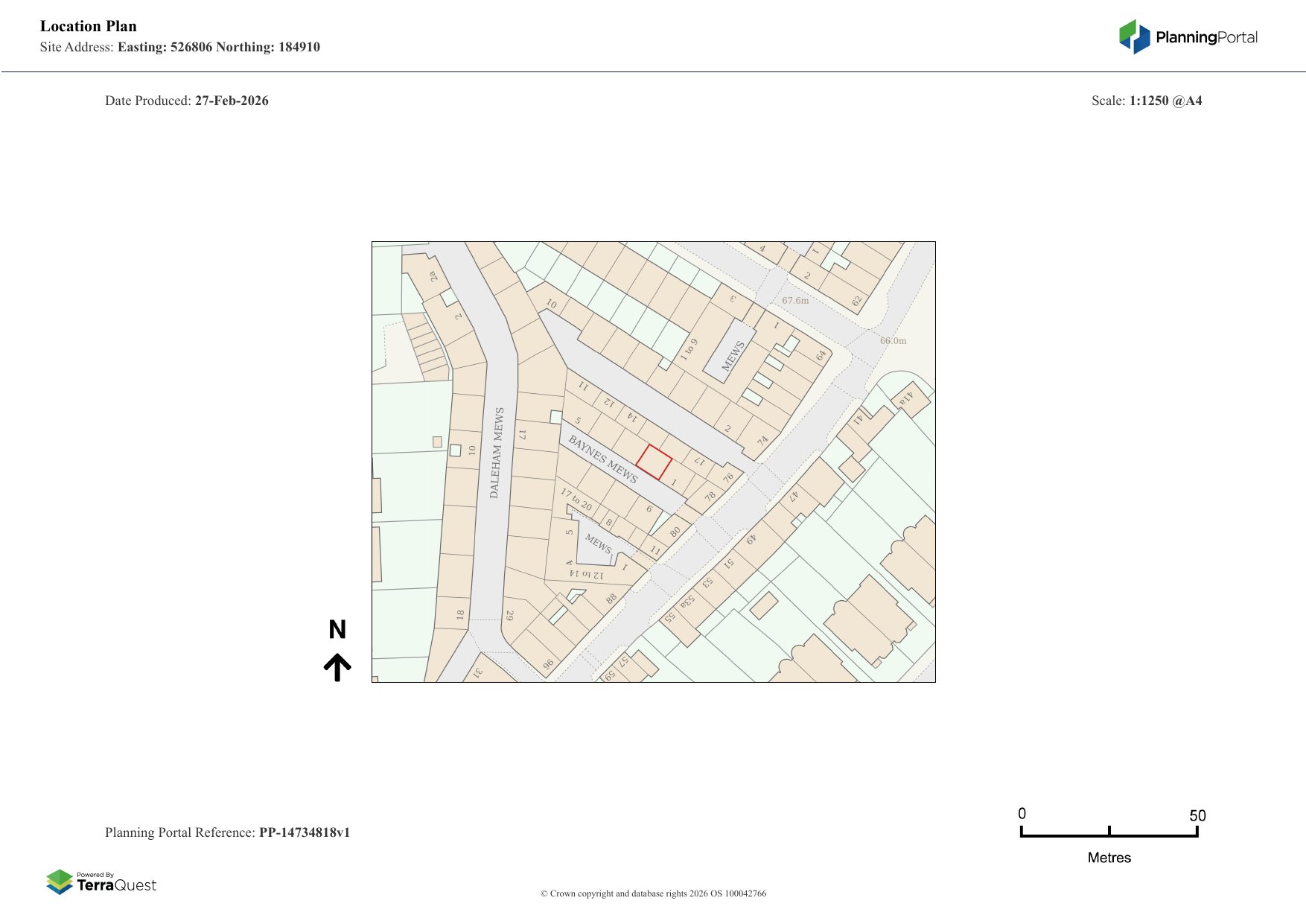Click the letter N above the arrow
This screenshot has height=924, width=1306.
337,630
